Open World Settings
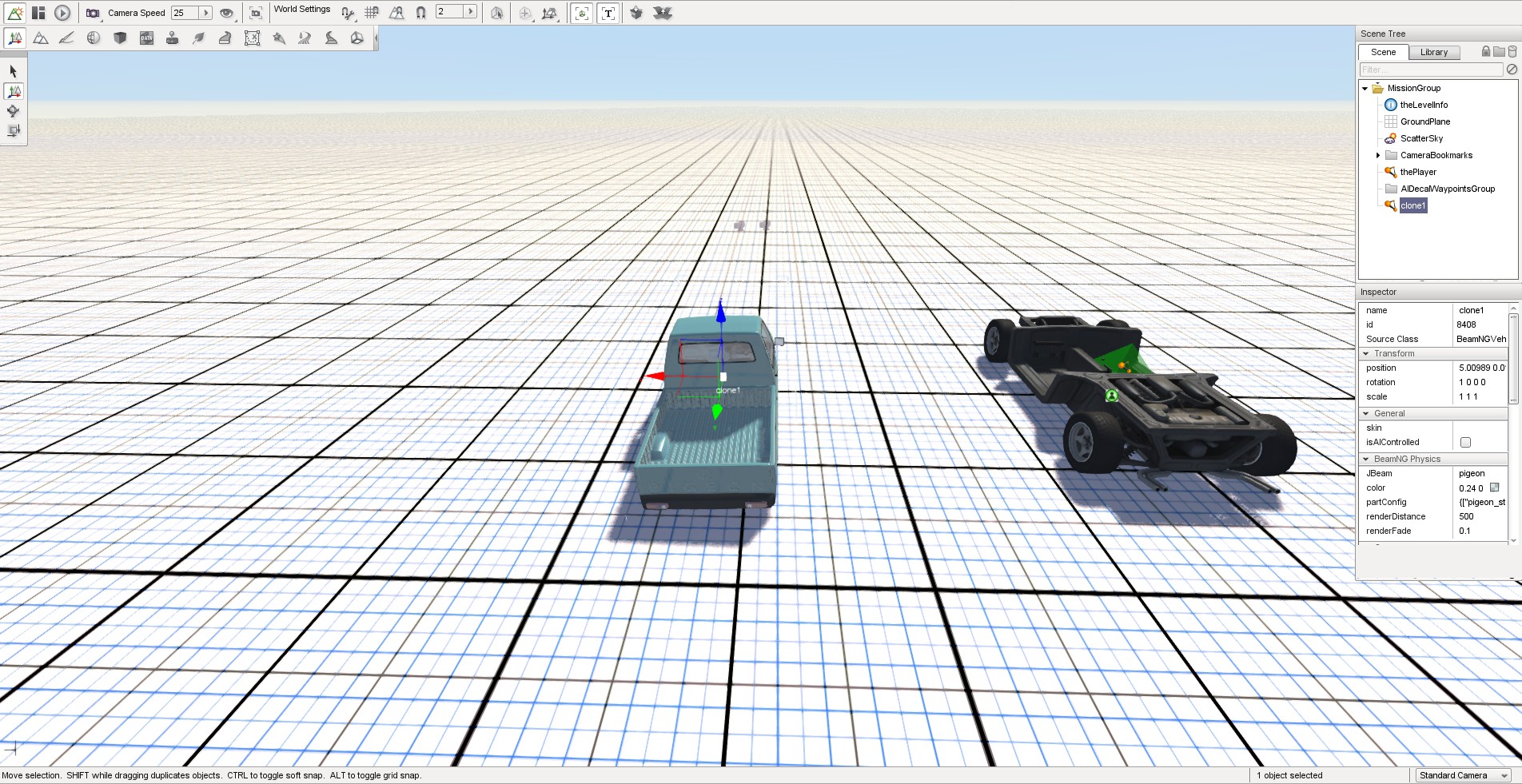The width and height of the screenshot is (1522, 784). [x=302, y=10]
